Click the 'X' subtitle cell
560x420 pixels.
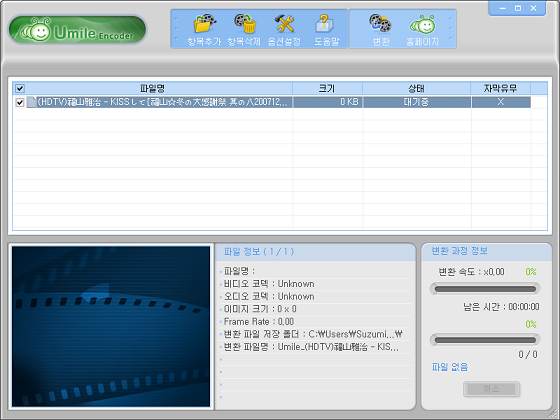501,102
